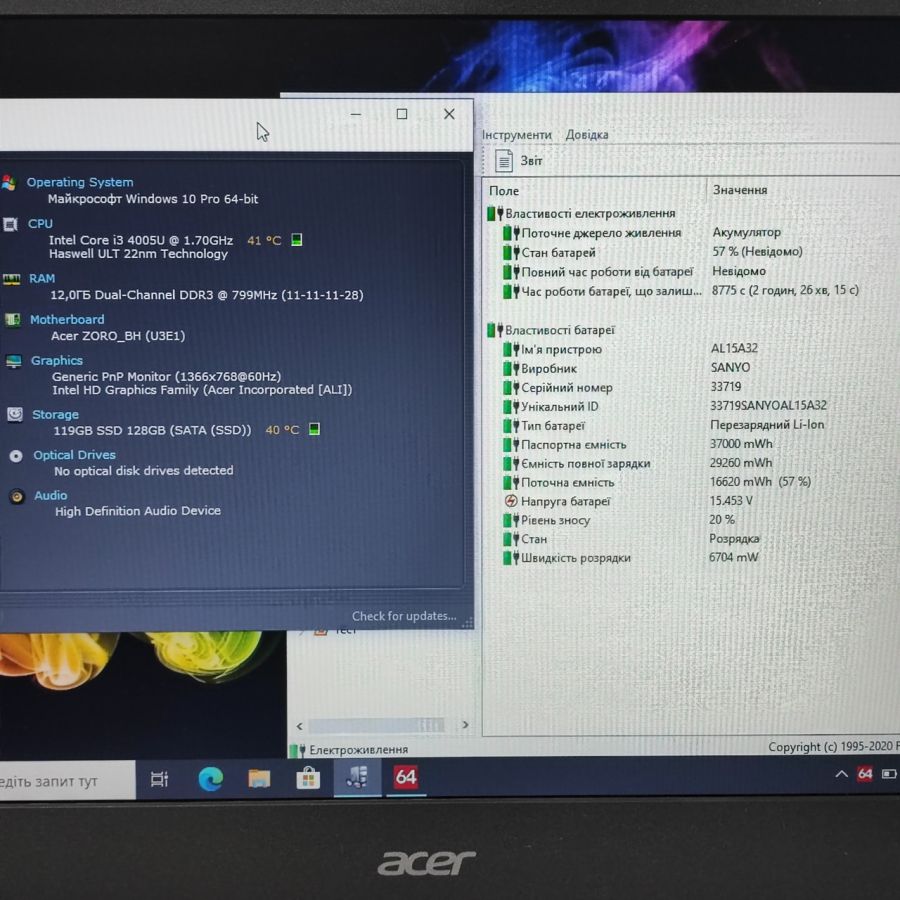Show hidden tray icons chevron
The height and width of the screenshot is (900, 900).
(841, 774)
